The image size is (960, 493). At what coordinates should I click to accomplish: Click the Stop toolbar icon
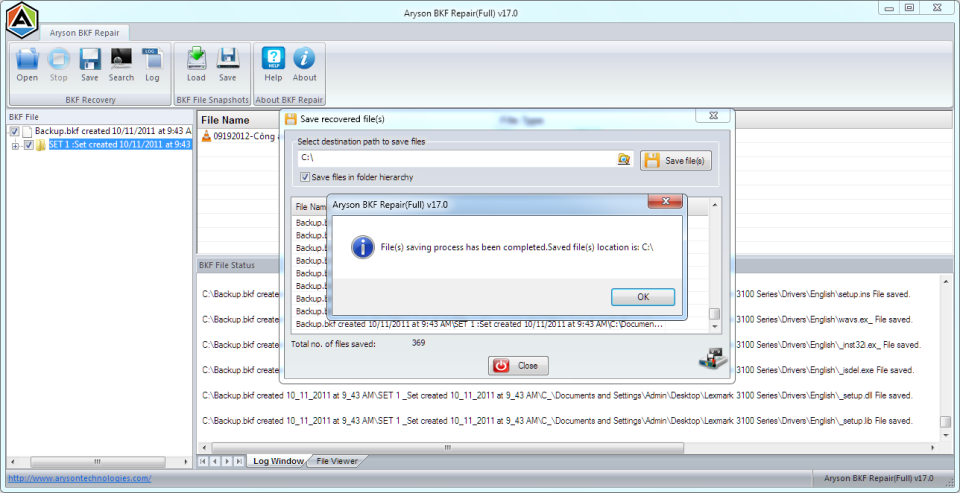(59, 65)
